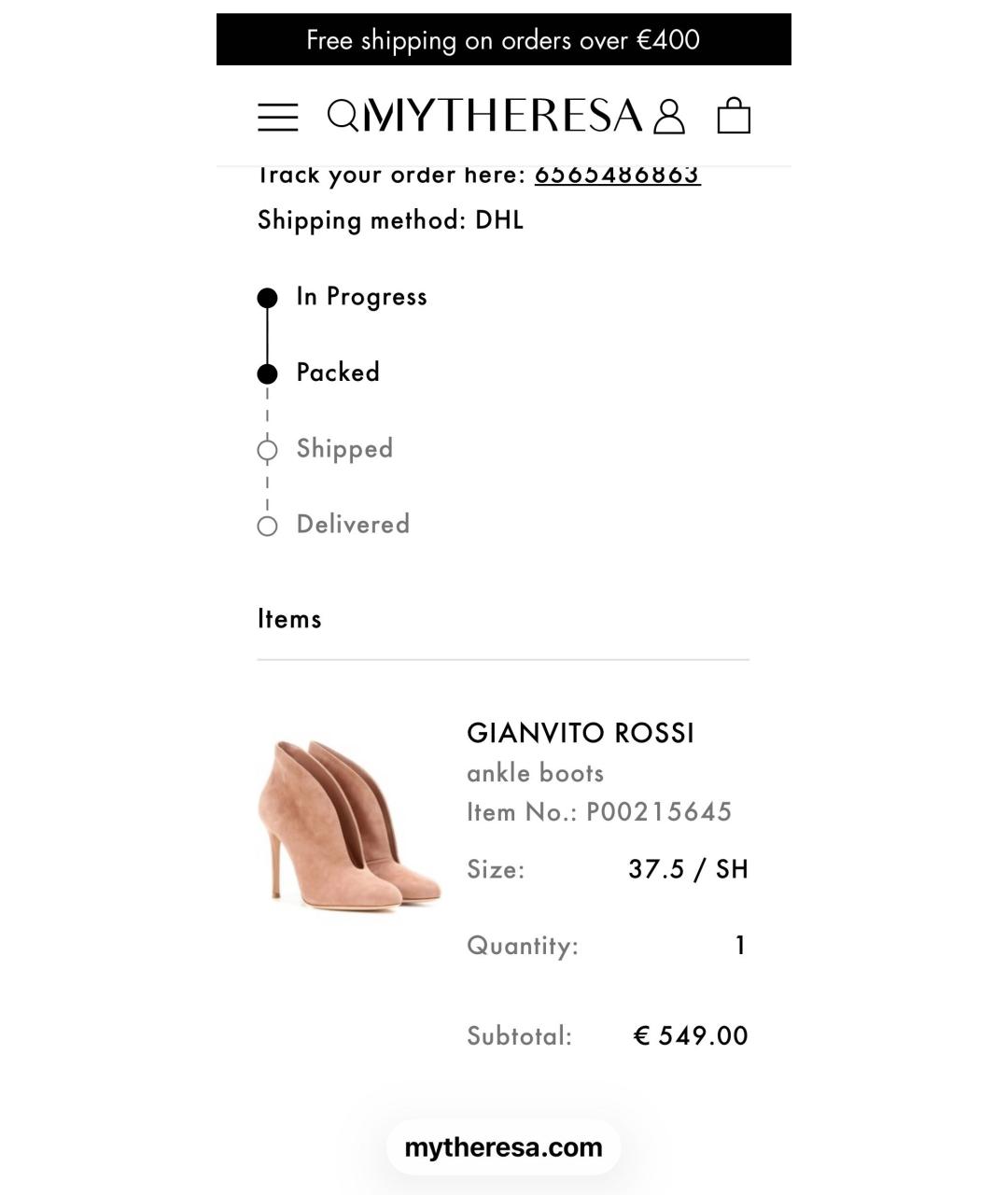The width and height of the screenshot is (1008, 1195).
Task: Select the In Progress order status step
Action: 360,296
